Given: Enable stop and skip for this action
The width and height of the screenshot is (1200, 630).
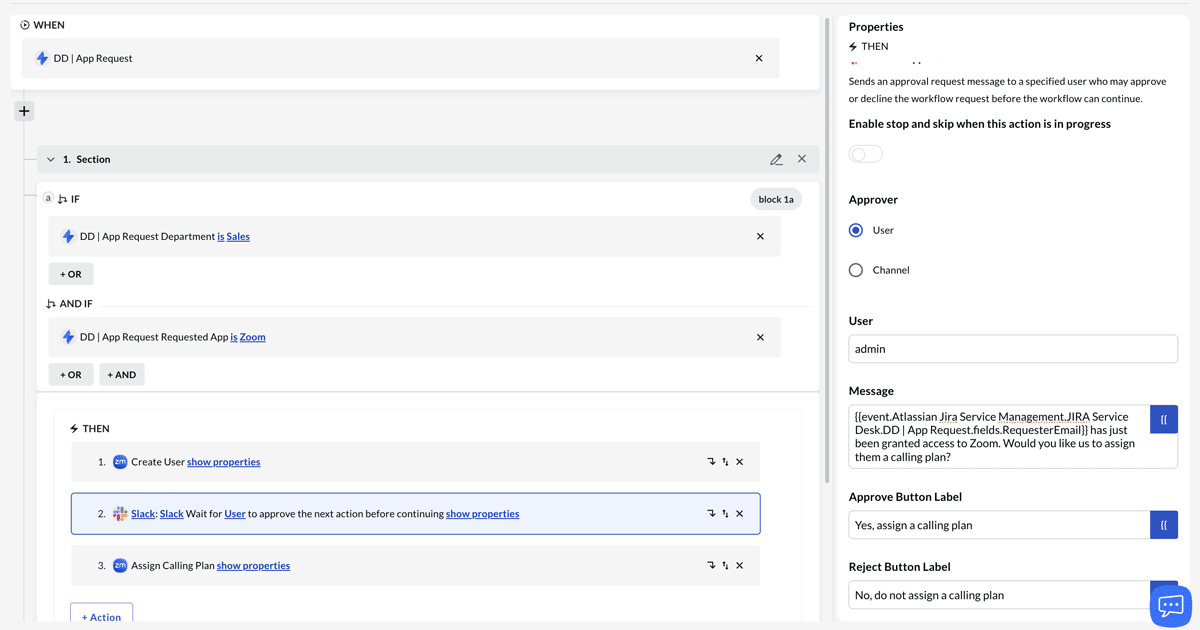Looking at the screenshot, I should point(865,153).
